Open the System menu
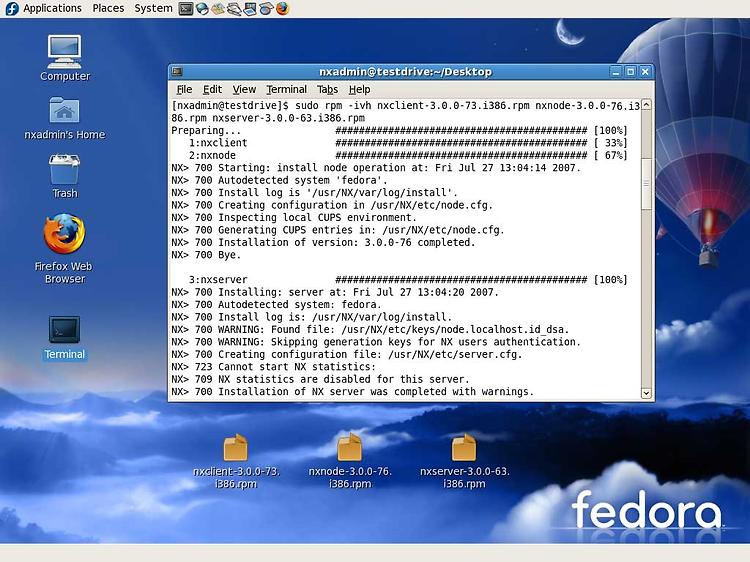The height and width of the screenshot is (562, 750). tap(153, 8)
